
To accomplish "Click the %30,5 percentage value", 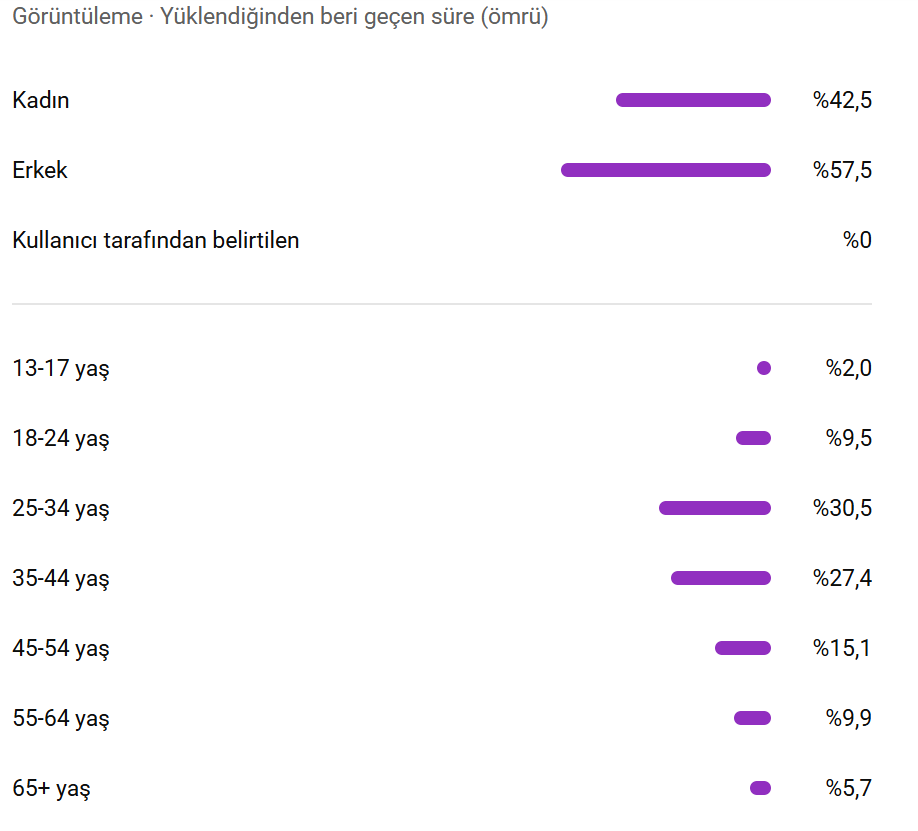I will click(x=842, y=508).
